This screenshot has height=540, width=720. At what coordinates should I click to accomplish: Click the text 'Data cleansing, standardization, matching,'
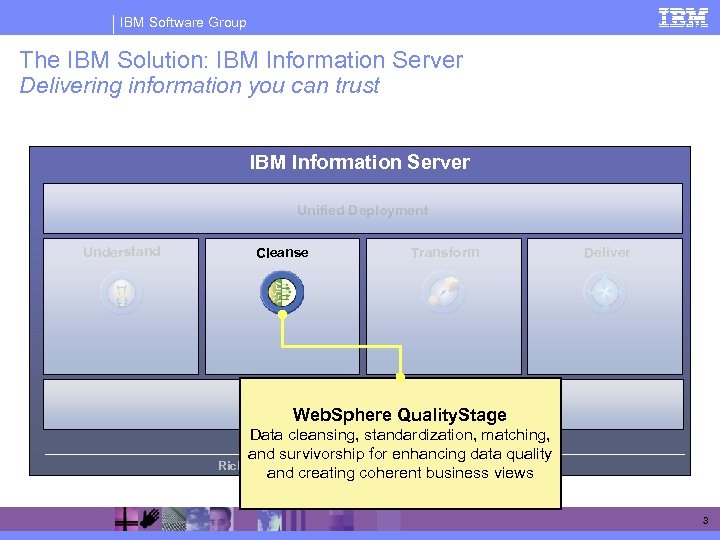point(399,435)
